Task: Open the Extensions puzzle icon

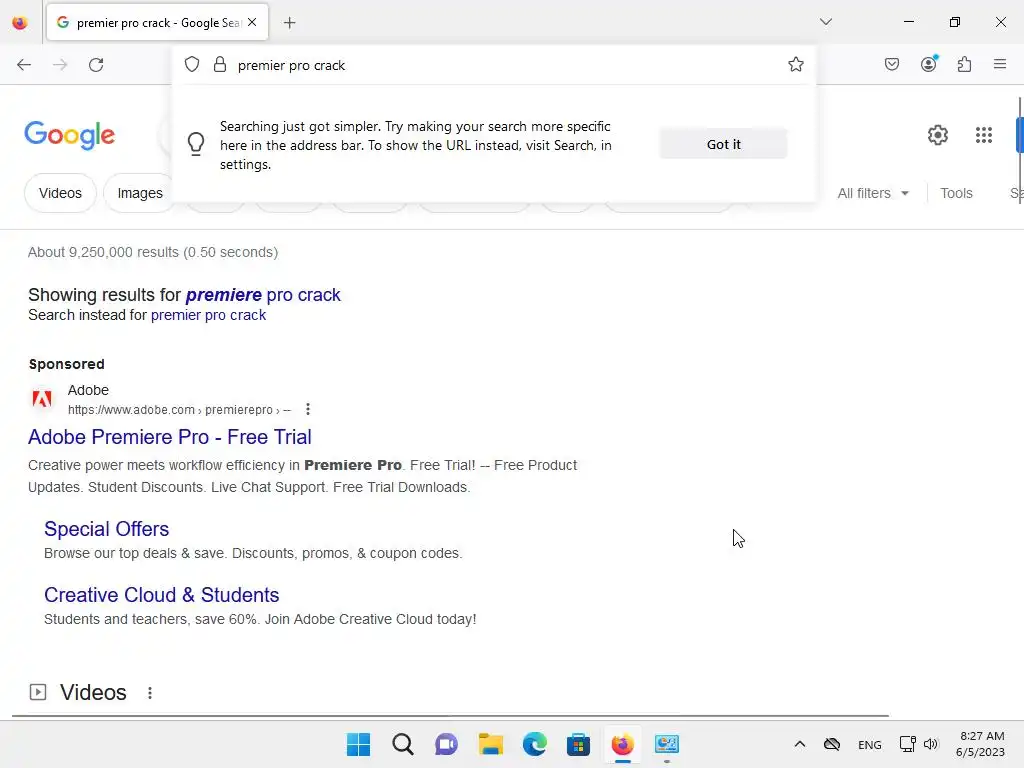Action: [964, 64]
